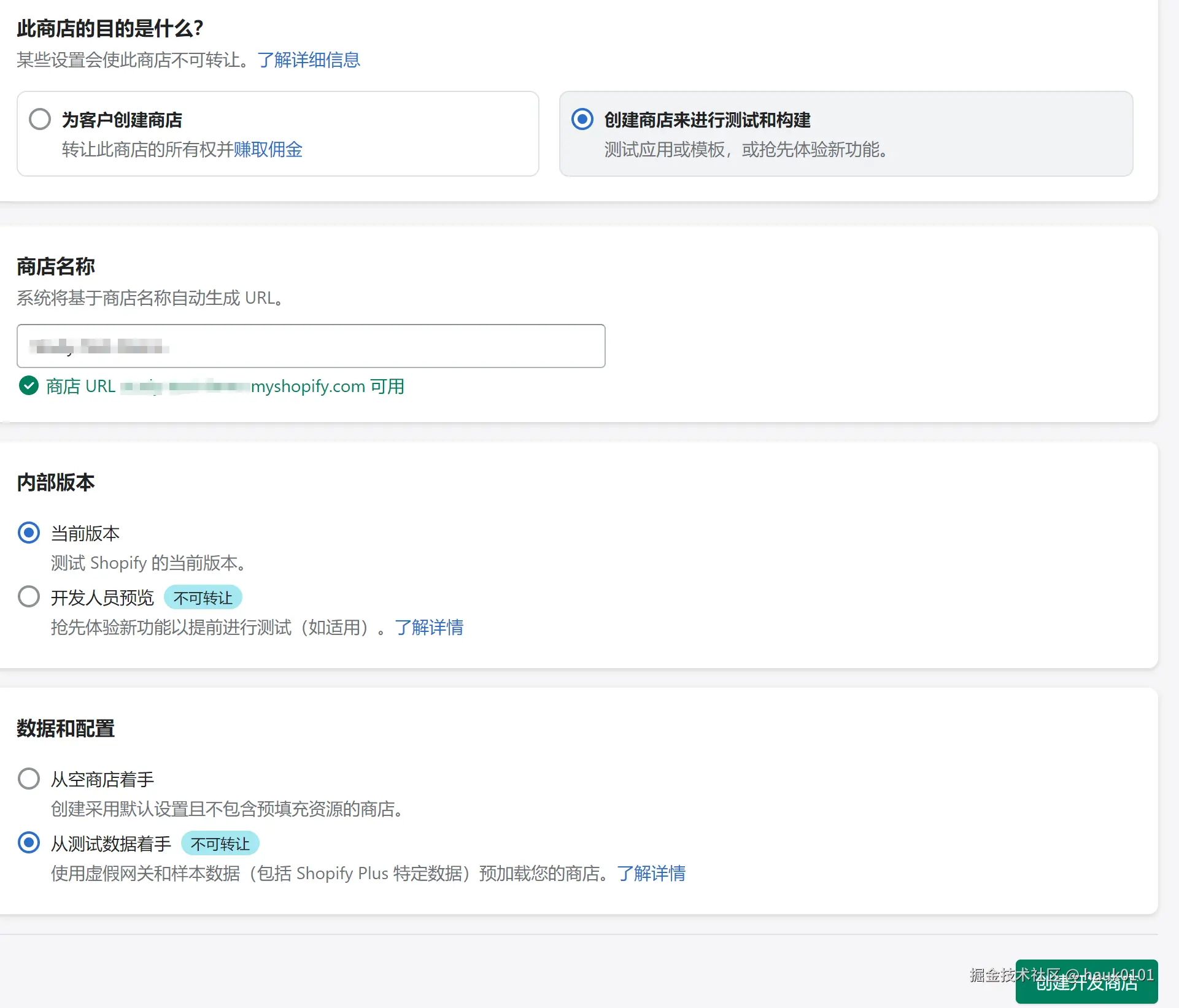Select the "为客户创建商店" option

coord(40,119)
